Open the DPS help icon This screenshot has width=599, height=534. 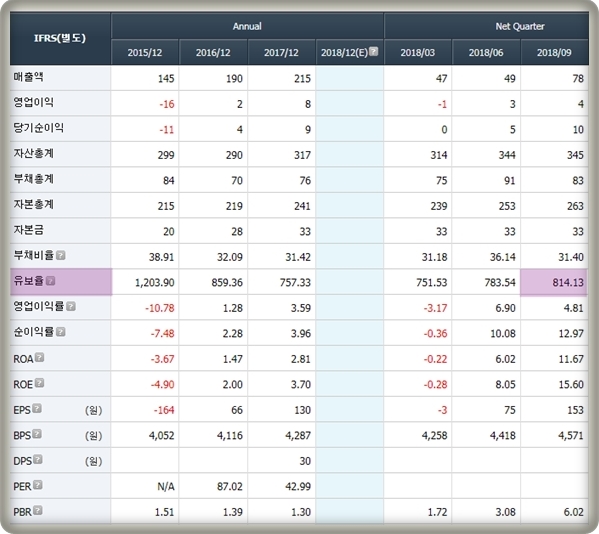[x=38, y=459]
